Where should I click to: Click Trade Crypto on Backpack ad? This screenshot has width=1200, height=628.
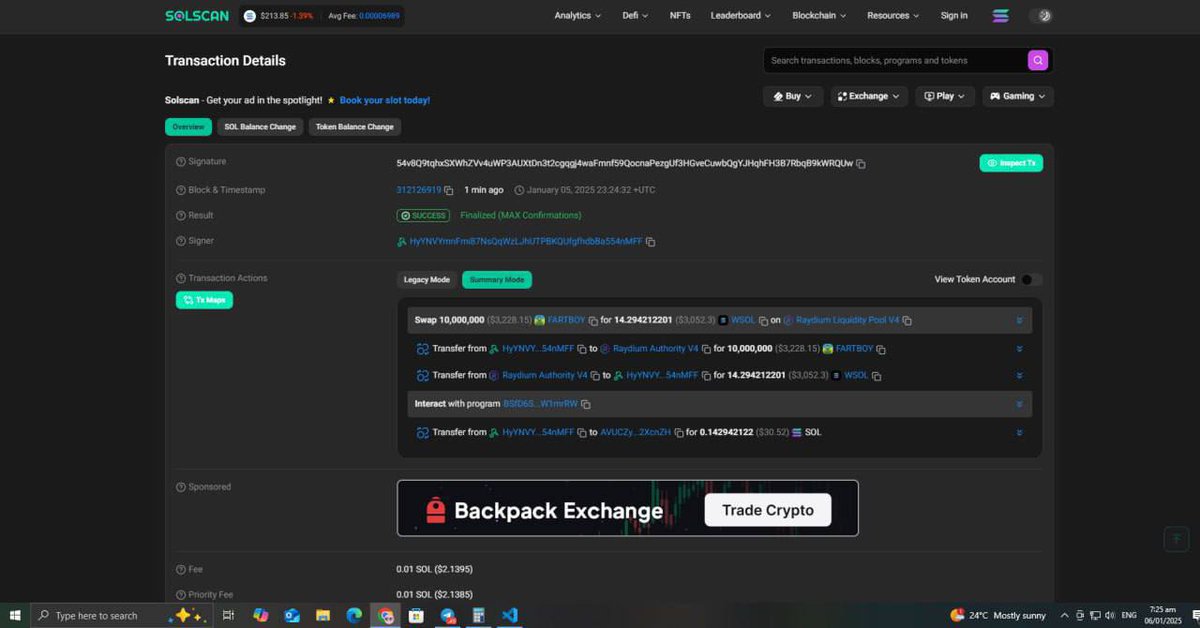[x=768, y=510]
